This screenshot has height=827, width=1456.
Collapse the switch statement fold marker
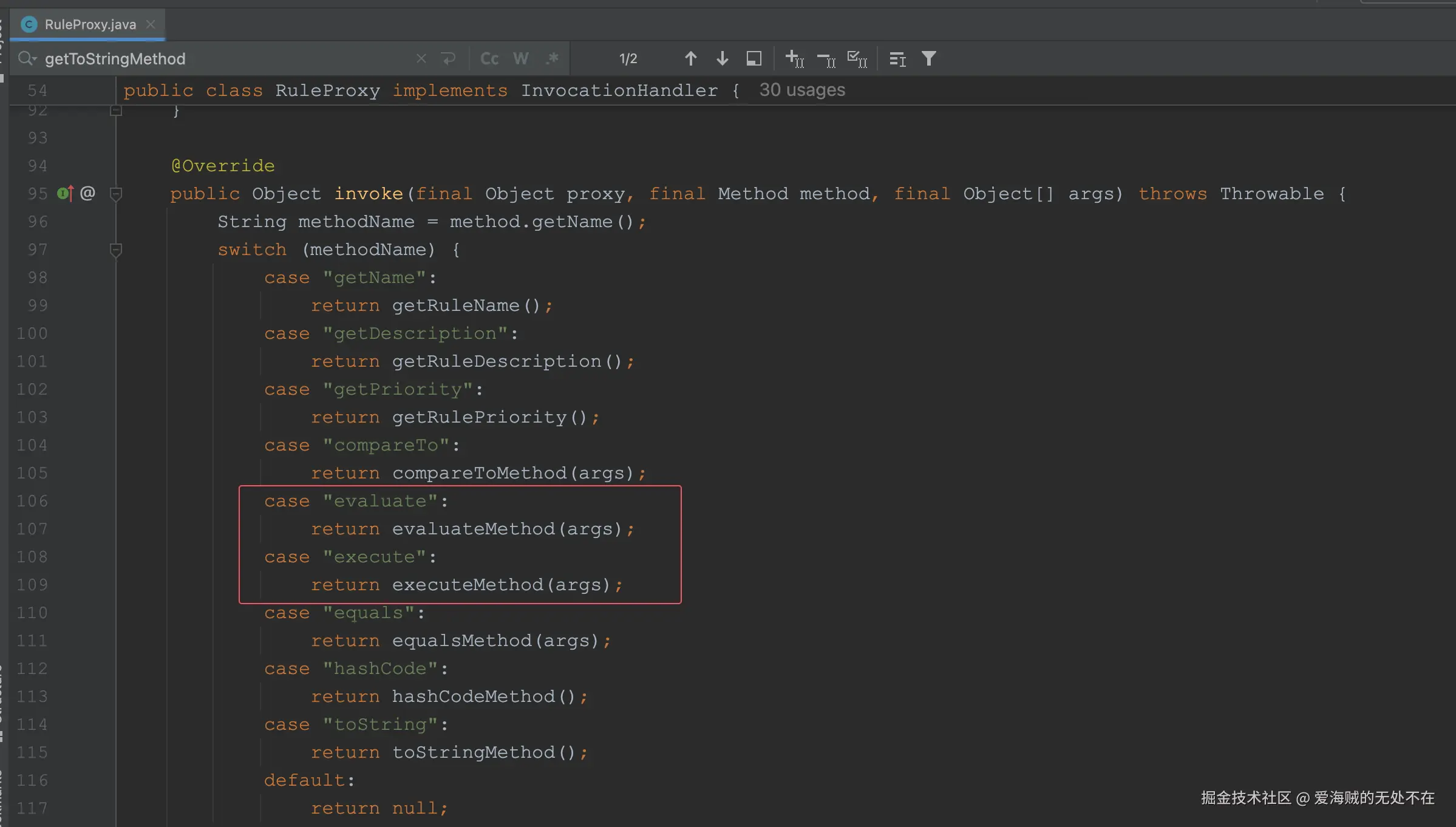(x=116, y=250)
